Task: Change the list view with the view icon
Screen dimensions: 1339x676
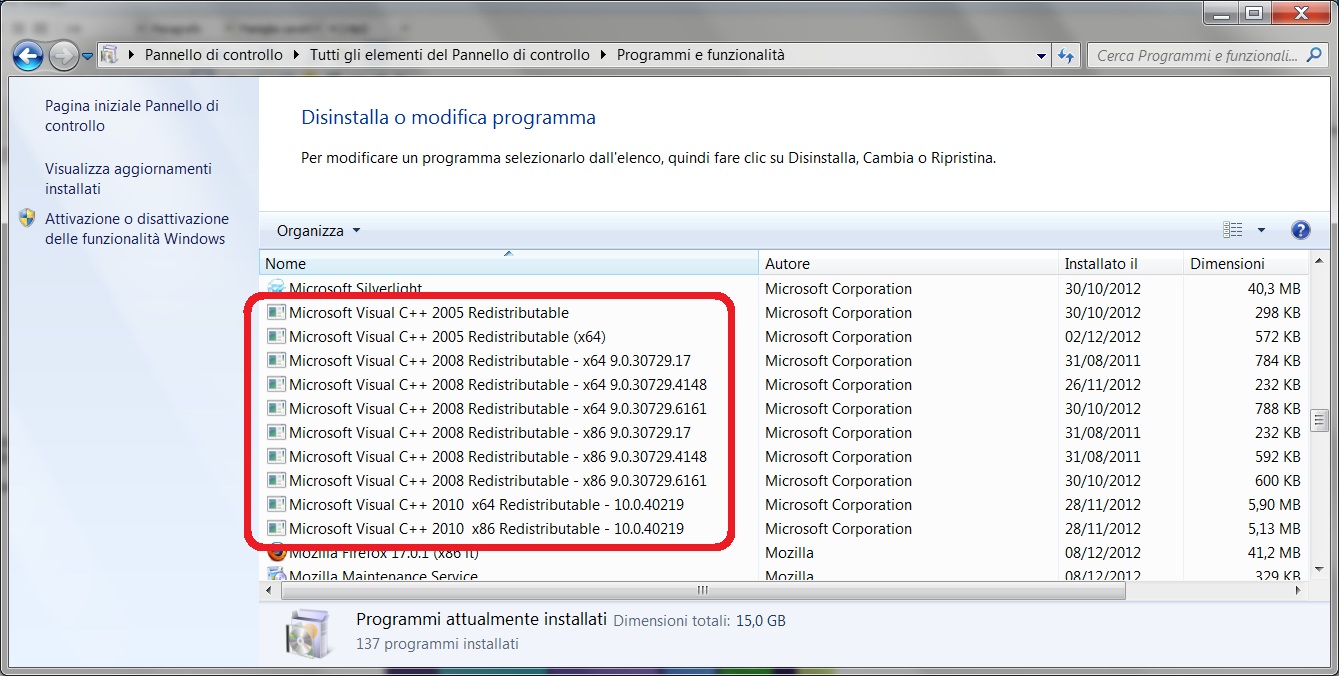Action: (x=1232, y=230)
